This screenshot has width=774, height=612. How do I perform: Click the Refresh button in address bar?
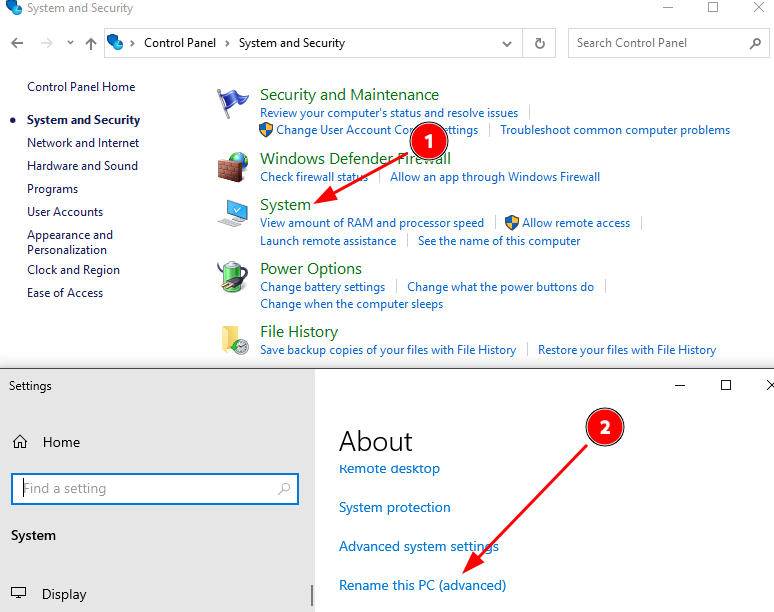[540, 43]
